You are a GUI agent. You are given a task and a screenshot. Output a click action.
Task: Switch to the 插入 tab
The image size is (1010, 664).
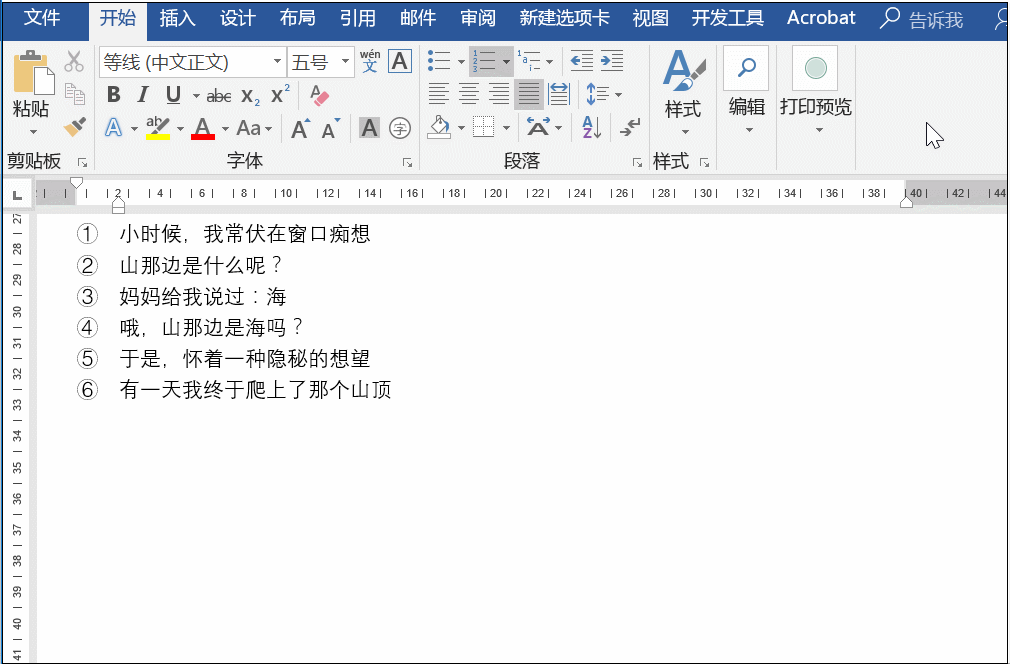177,18
